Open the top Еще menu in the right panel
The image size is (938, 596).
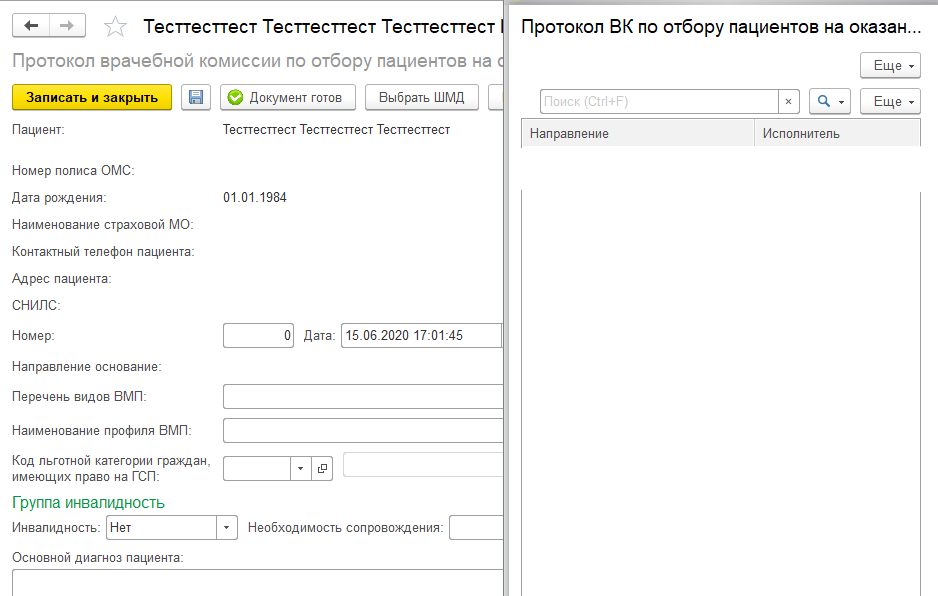click(889, 66)
